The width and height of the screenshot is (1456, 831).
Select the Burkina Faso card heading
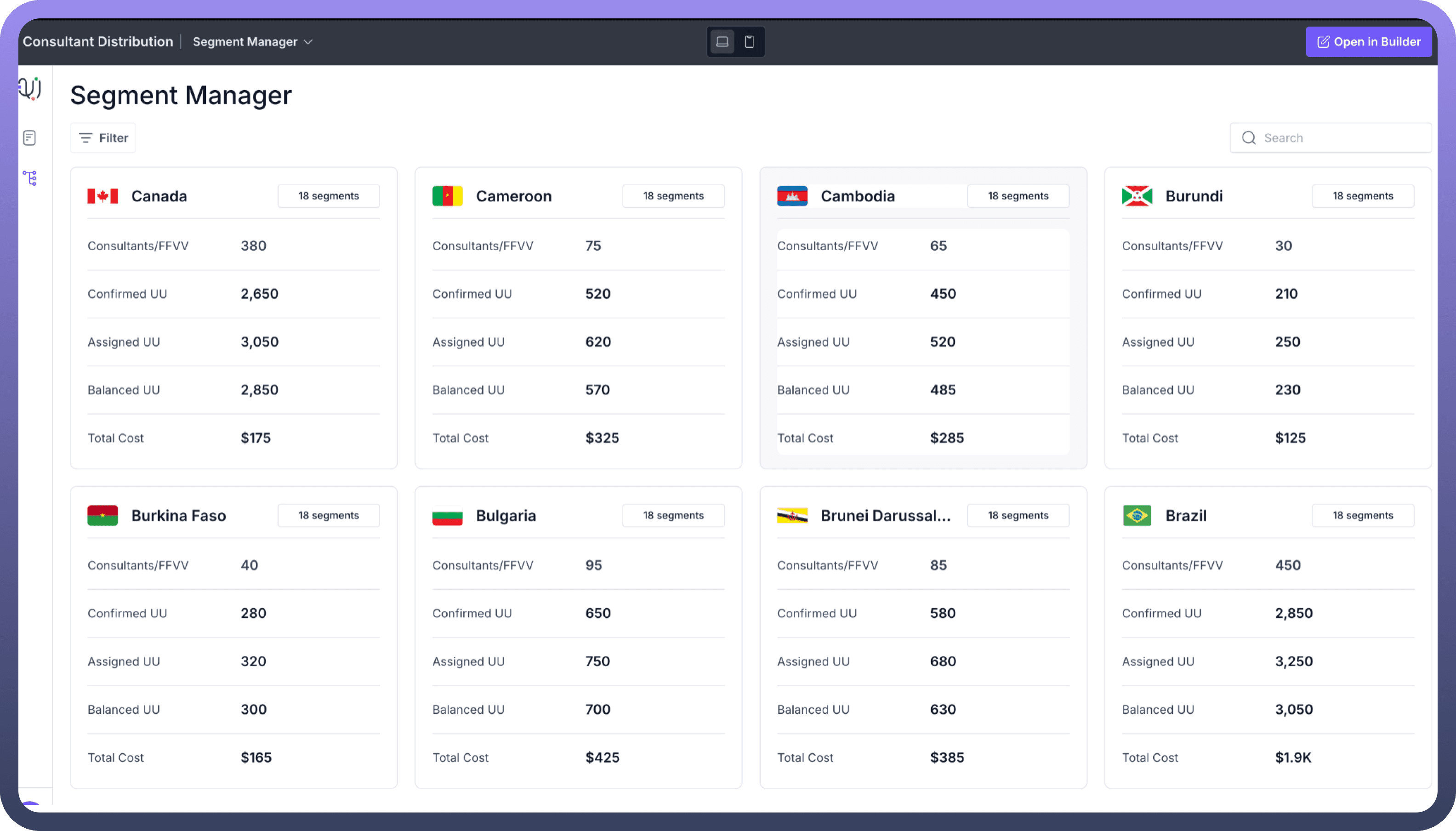coord(179,515)
